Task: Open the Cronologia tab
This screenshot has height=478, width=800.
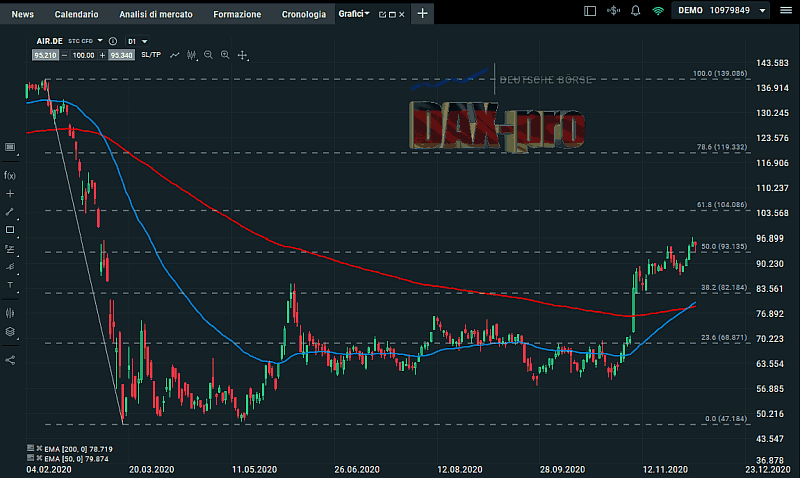Action: pyautogui.click(x=304, y=14)
